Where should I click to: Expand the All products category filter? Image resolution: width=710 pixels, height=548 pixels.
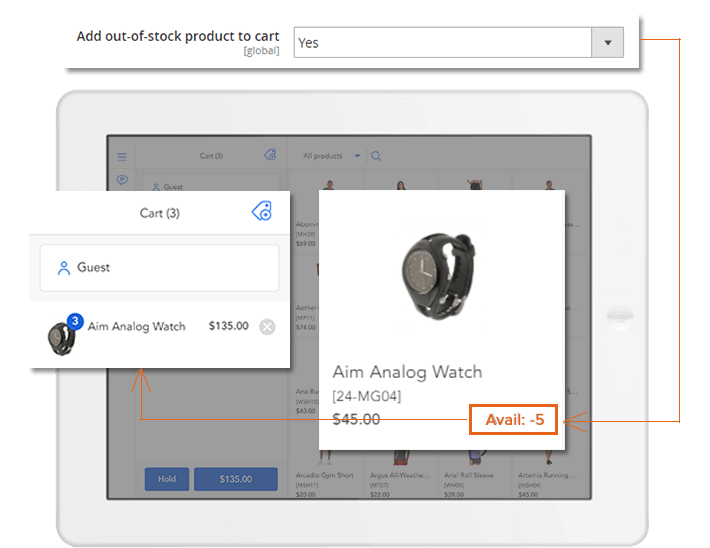(332, 156)
